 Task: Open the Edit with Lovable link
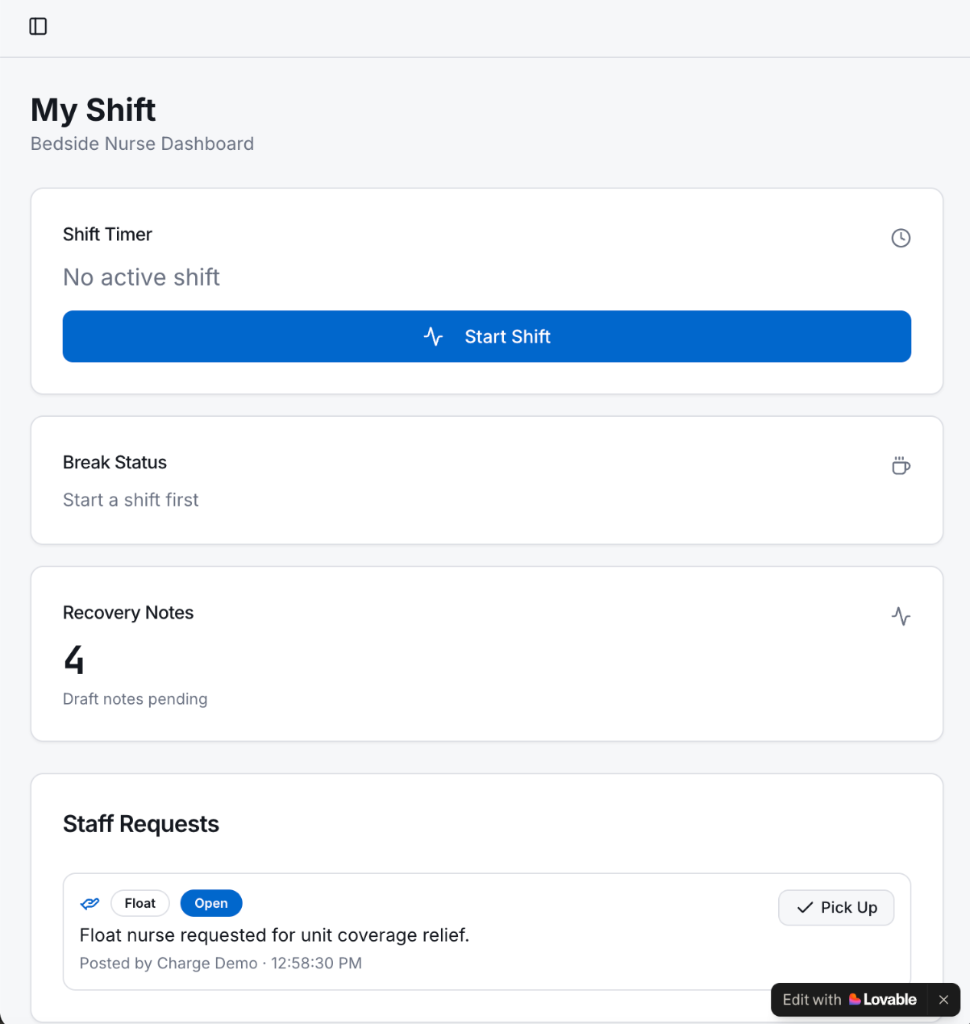coord(849,1000)
